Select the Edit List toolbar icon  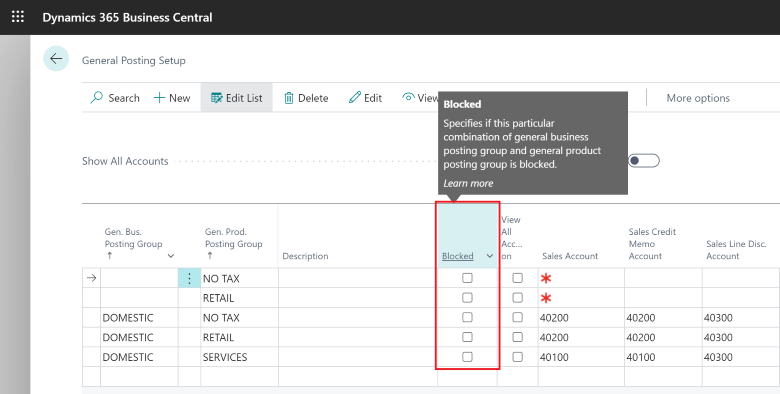(x=216, y=98)
